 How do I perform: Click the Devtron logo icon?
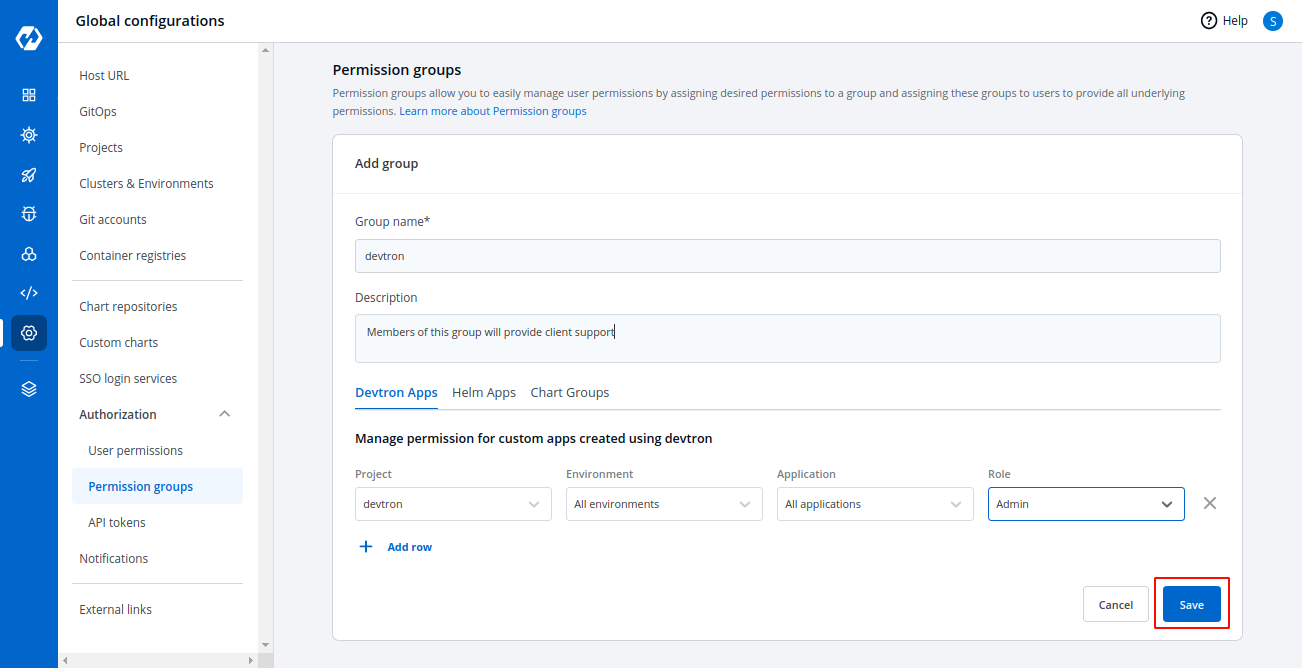pos(28,38)
